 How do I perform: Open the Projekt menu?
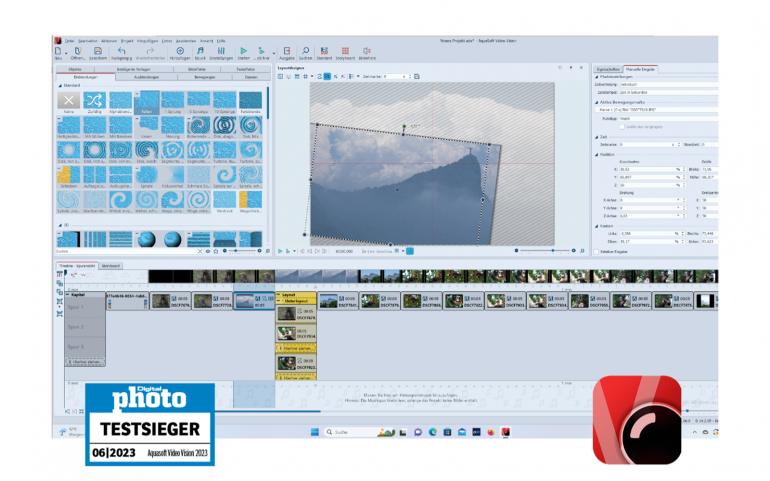coord(127,41)
